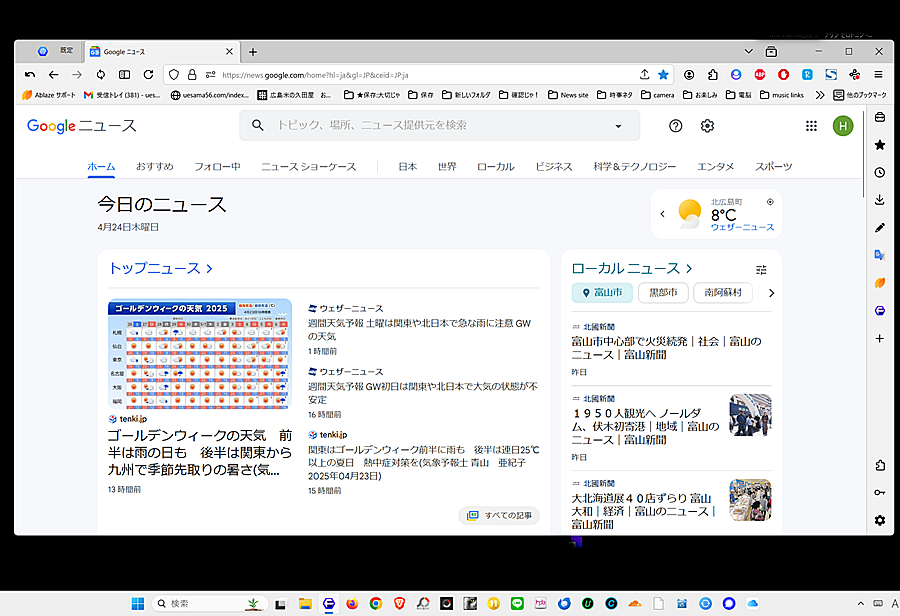900x616 pixels.
Task: Open the Google apps grid icon
Action: (x=811, y=126)
